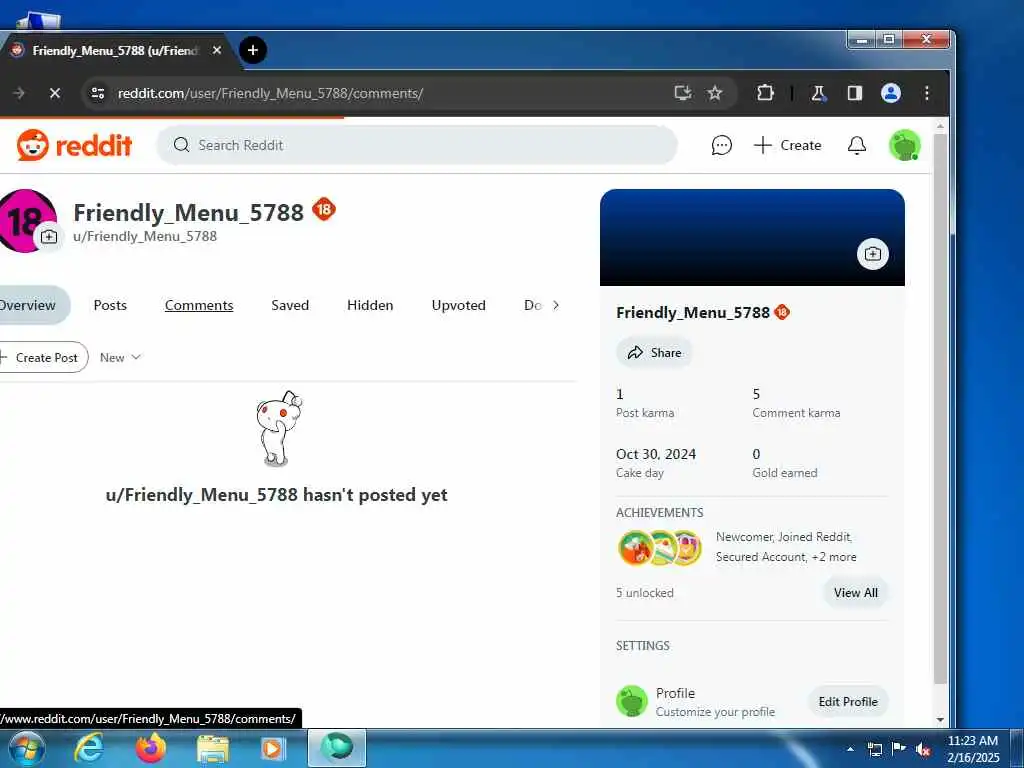1024x768 pixels.
Task: Bookmark this page with the star icon
Action: (715, 93)
